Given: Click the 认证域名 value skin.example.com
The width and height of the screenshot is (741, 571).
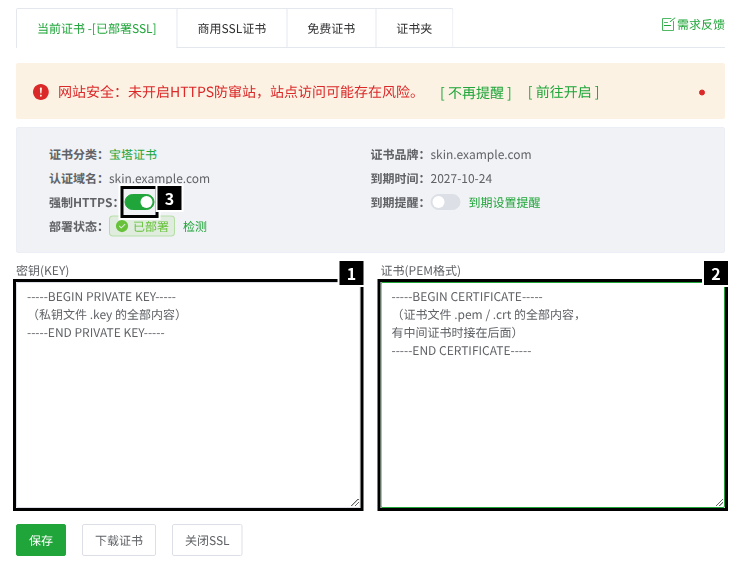Looking at the screenshot, I should (159, 179).
